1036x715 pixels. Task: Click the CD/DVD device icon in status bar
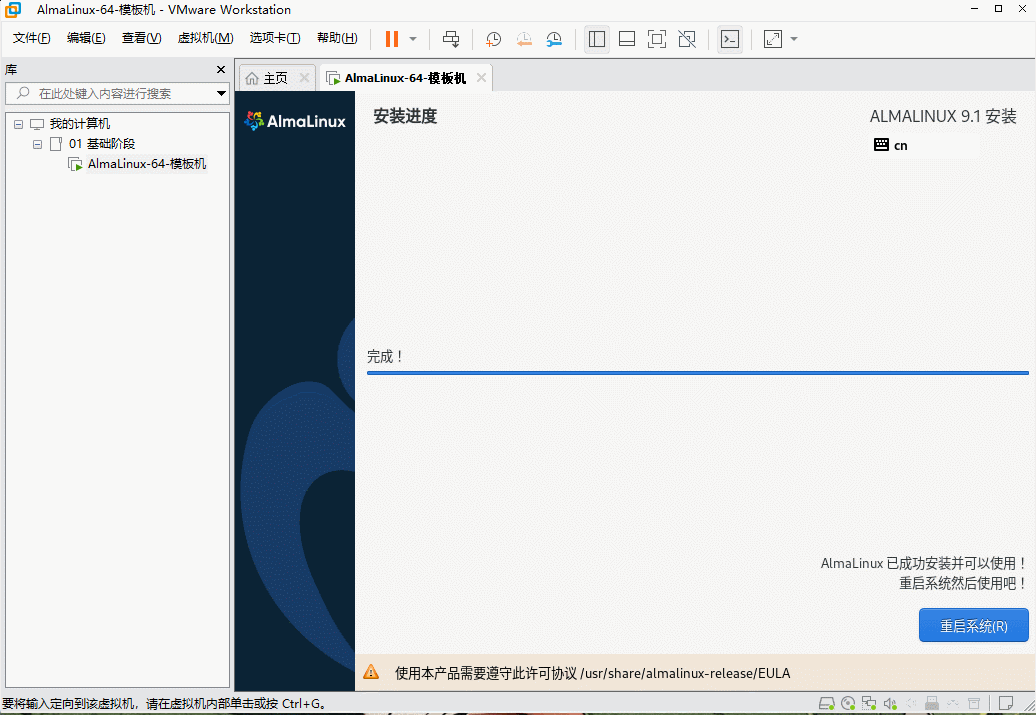848,703
